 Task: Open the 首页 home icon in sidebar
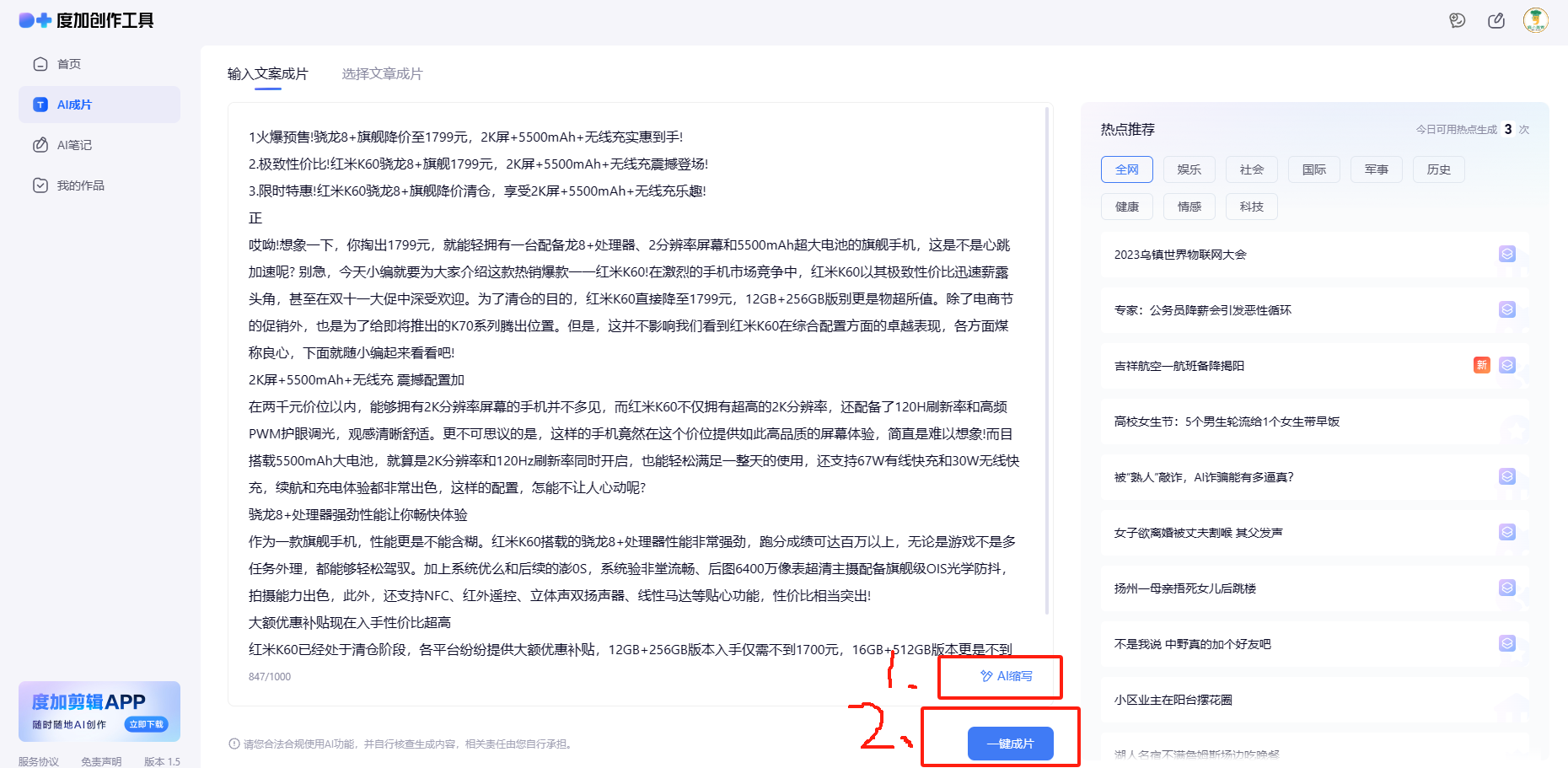pos(40,63)
